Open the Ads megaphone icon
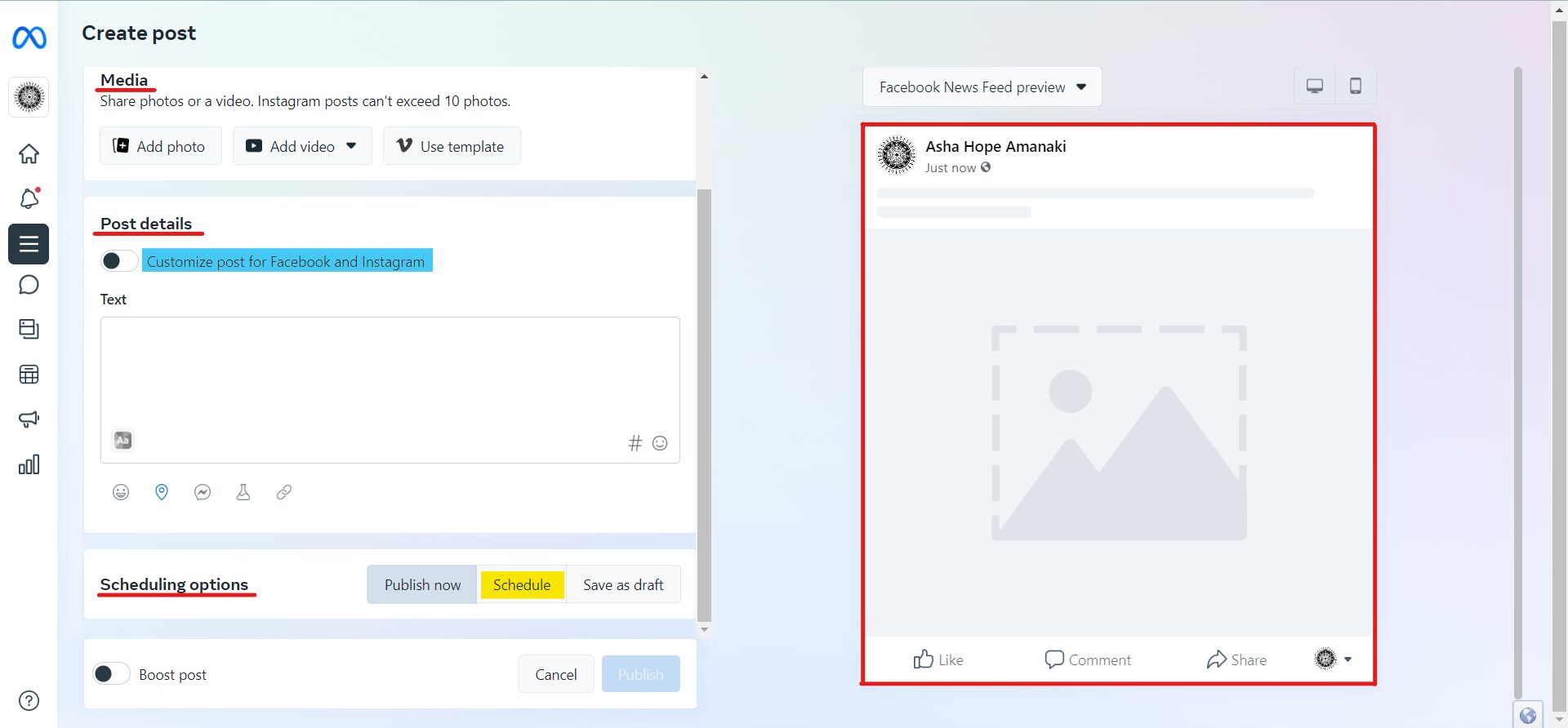The width and height of the screenshot is (1568, 728). [x=29, y=419]
